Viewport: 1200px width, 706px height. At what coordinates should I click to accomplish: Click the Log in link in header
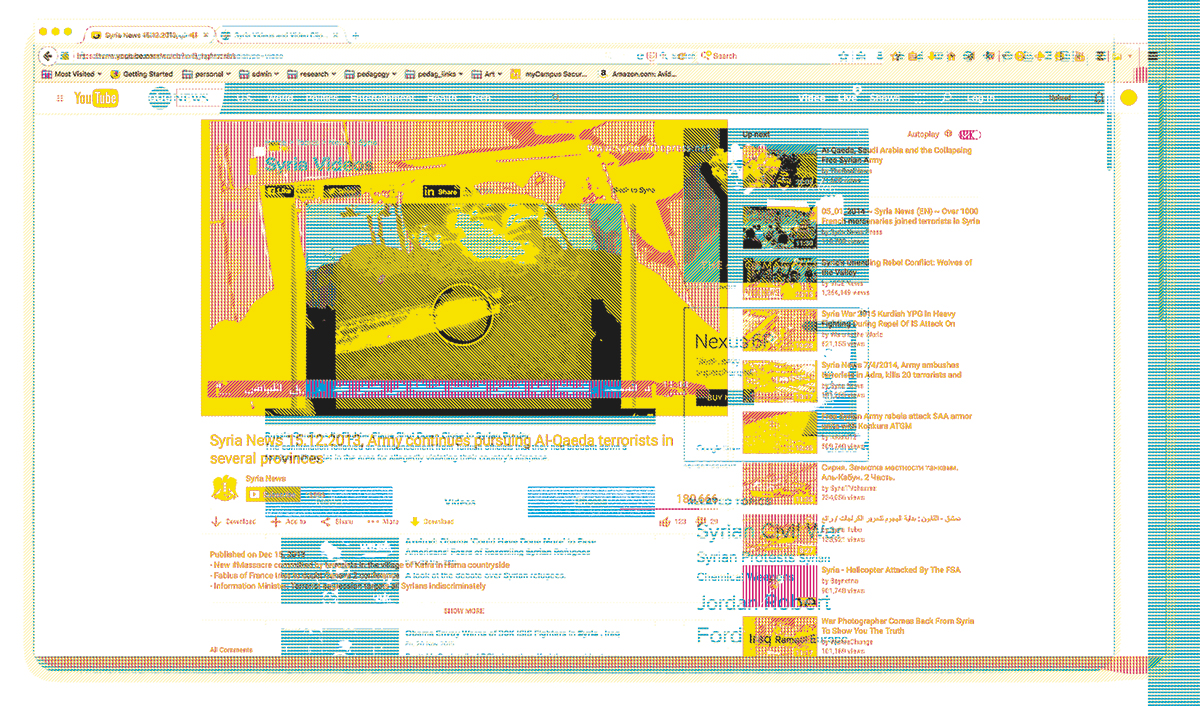[981, 98]
